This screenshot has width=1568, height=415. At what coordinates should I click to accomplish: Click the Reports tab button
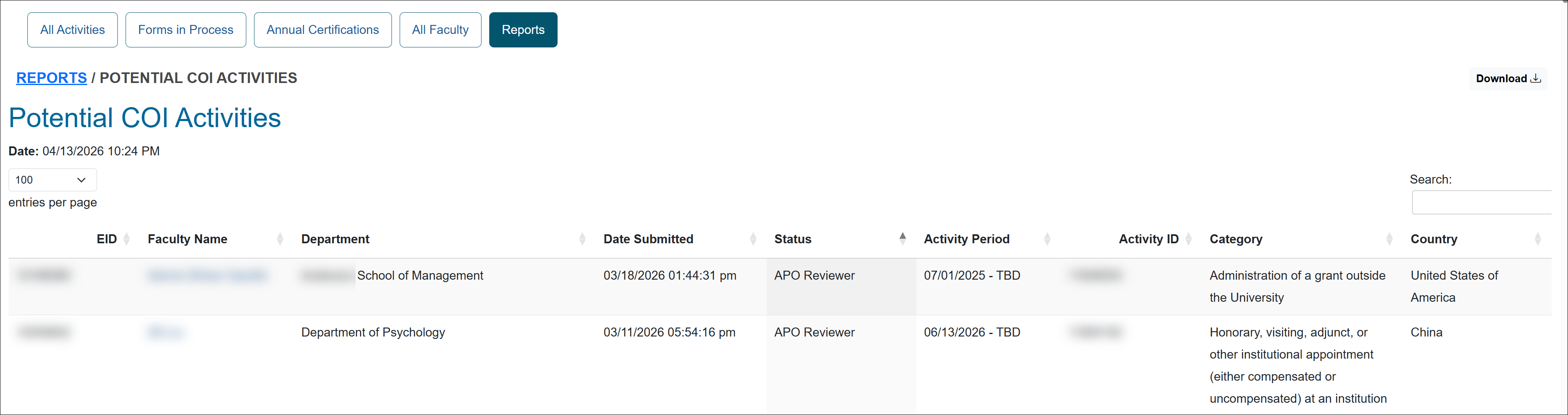[523, 30]
